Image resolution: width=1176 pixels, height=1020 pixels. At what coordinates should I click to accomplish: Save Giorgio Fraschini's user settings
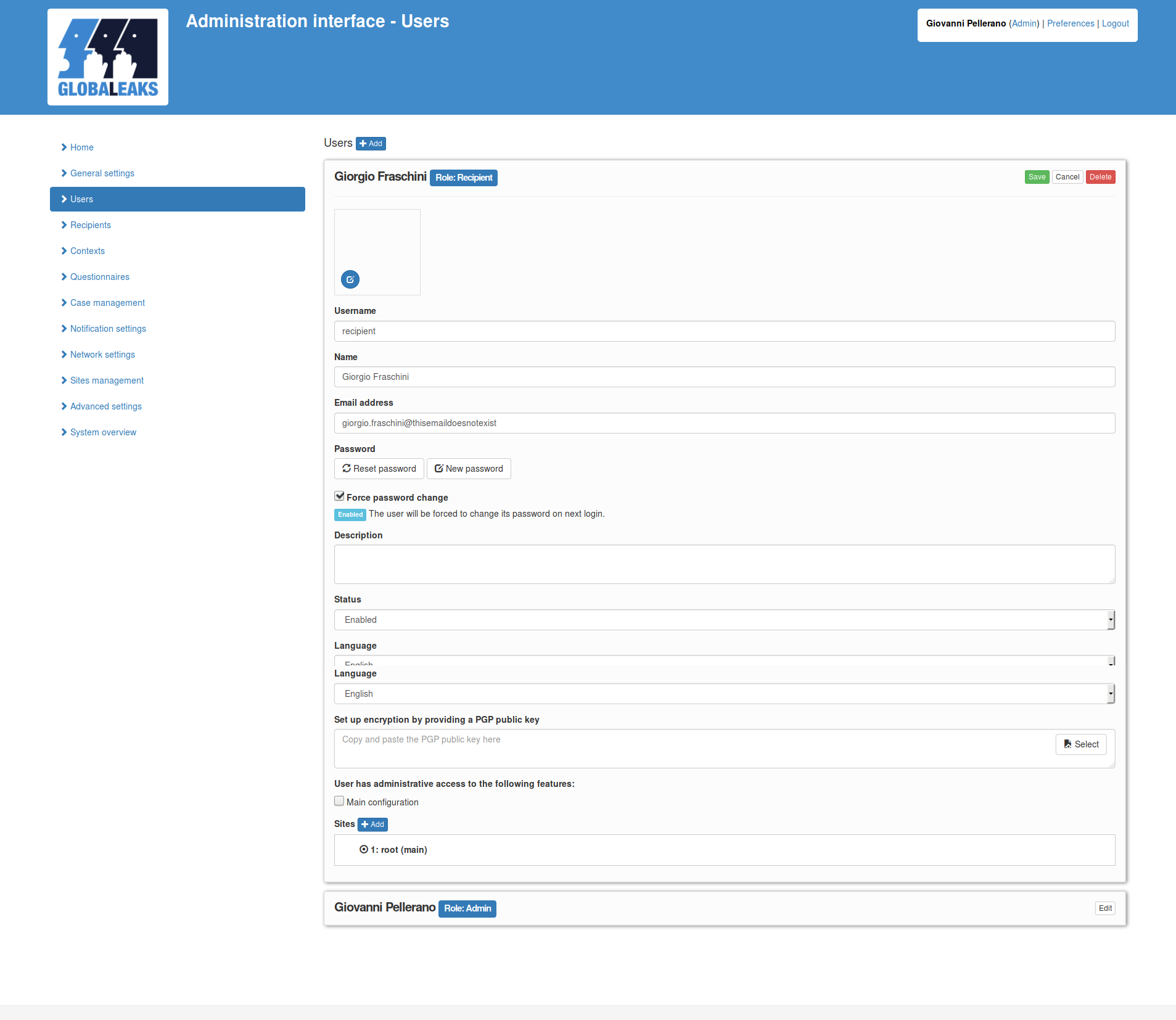[1037, 177]
